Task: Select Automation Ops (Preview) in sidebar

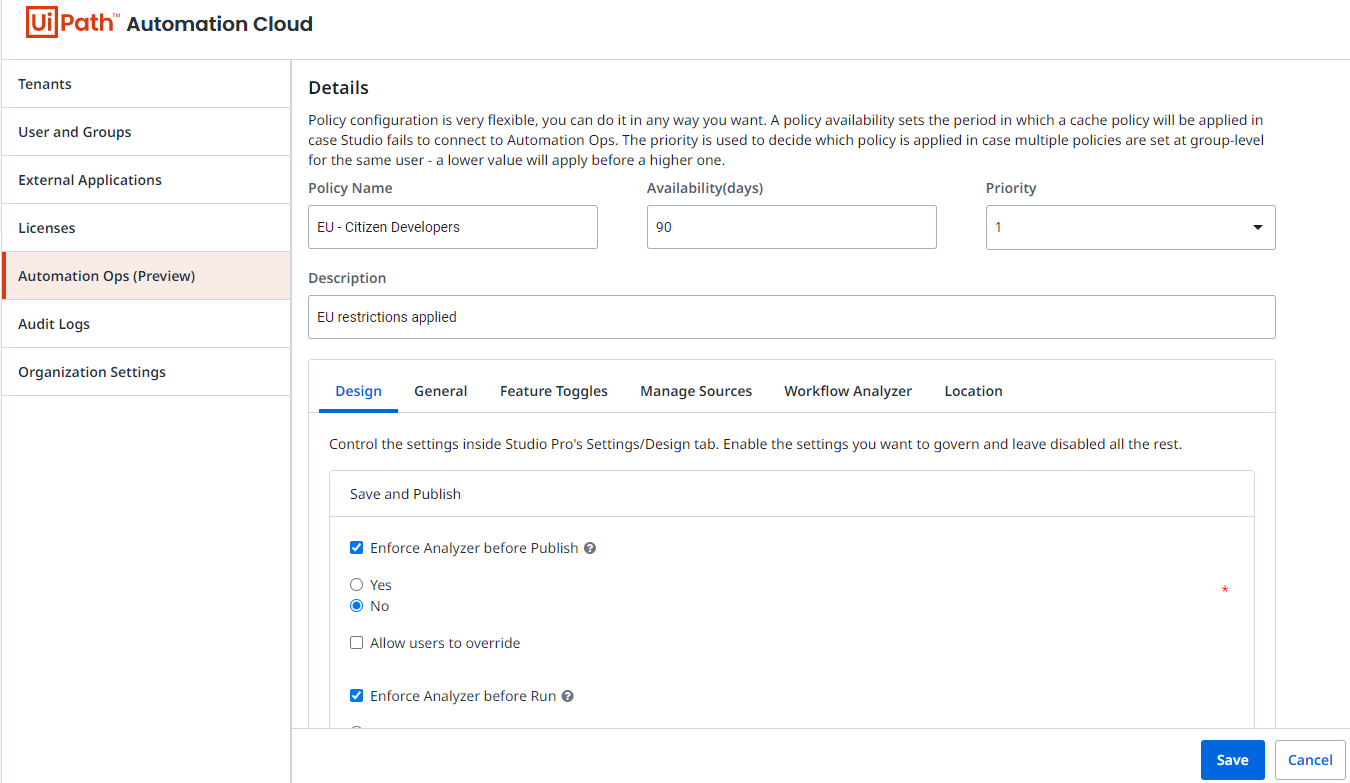Action: [x=146, y=276]
